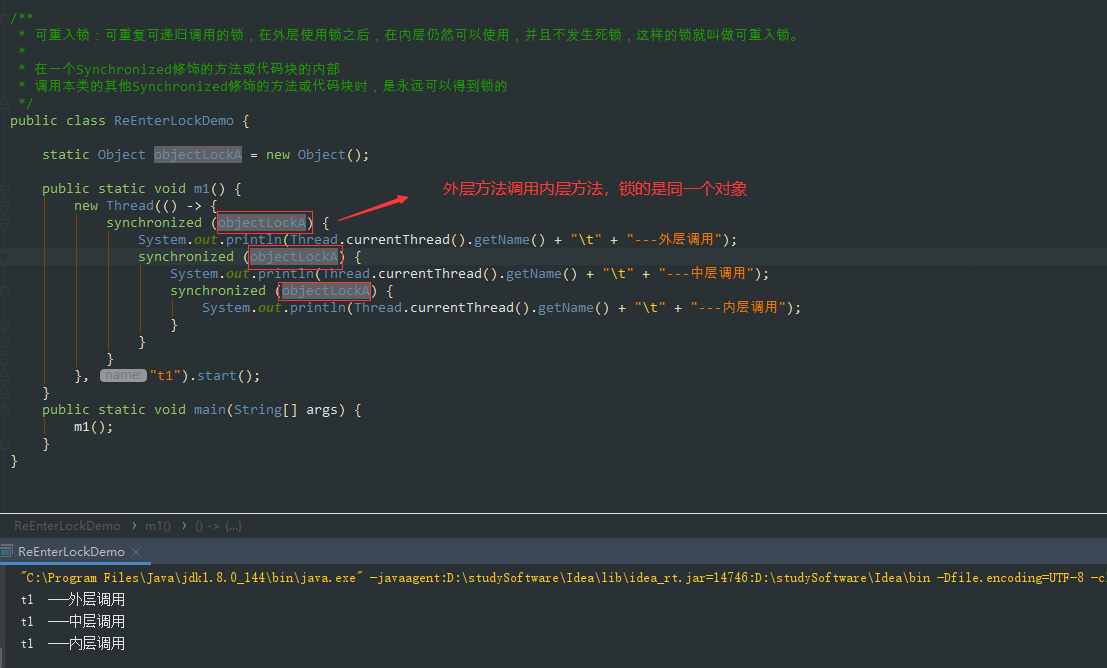
Task: Click the outermost synchronized keyword
Action: 154,222
